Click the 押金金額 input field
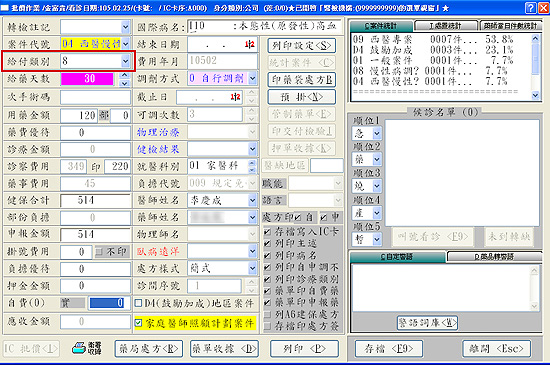 click(95, 285)
